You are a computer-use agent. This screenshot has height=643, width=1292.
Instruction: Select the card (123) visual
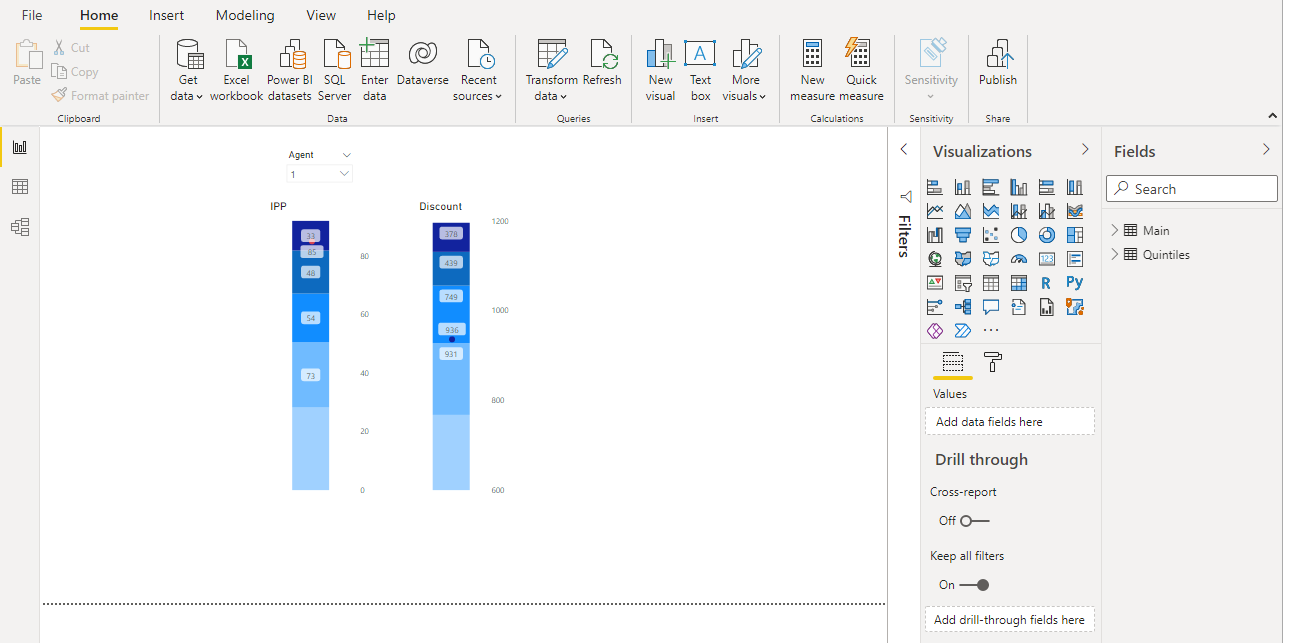click(1047, 259)
